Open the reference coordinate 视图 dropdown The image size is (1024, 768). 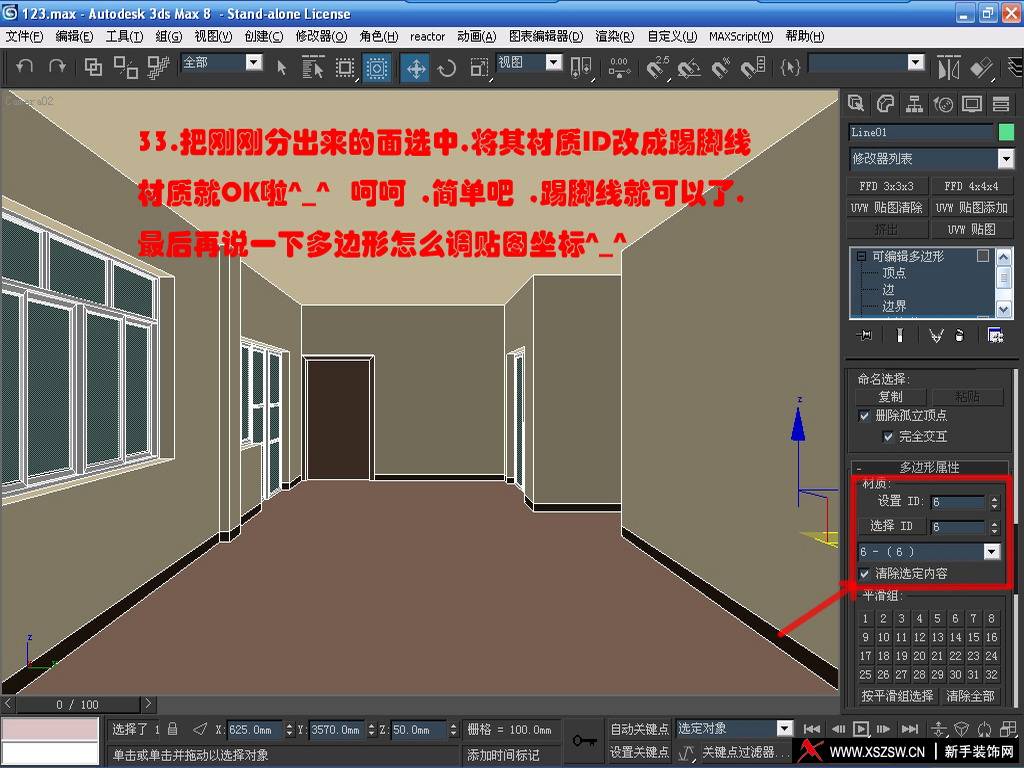coord(554,62)
